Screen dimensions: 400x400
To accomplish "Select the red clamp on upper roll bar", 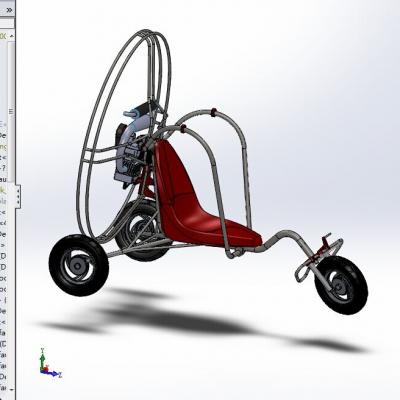I will tap(213, 113).
